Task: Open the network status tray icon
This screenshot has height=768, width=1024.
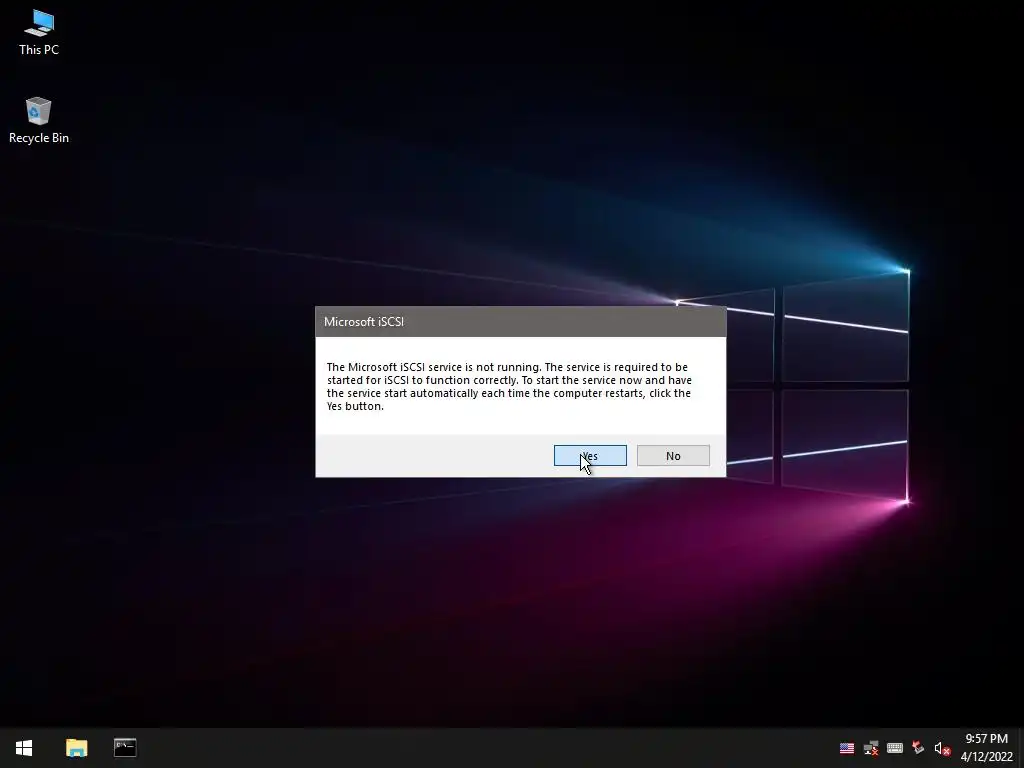Action: pos(871,748)
